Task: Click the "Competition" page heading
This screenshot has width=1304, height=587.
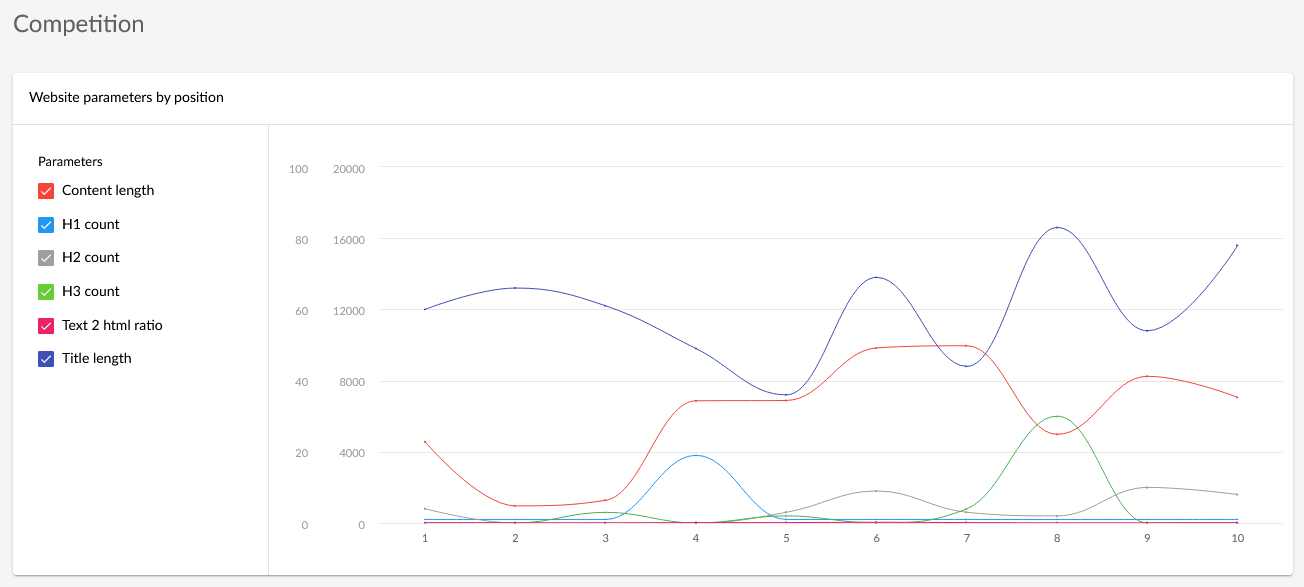Action: coord(79,24)
